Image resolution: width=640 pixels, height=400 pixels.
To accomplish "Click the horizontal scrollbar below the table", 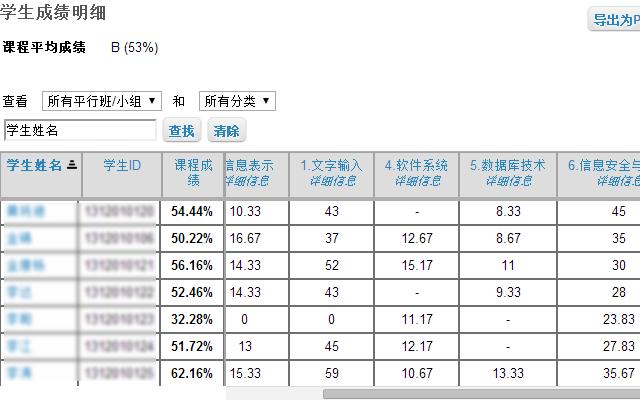I will (x=482, y=394).
